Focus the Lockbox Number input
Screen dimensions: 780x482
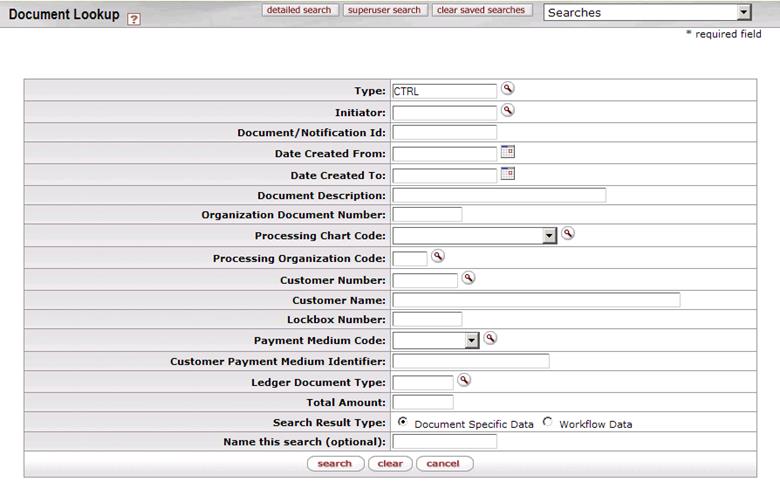pyautogui.click(x=427, y=319)
